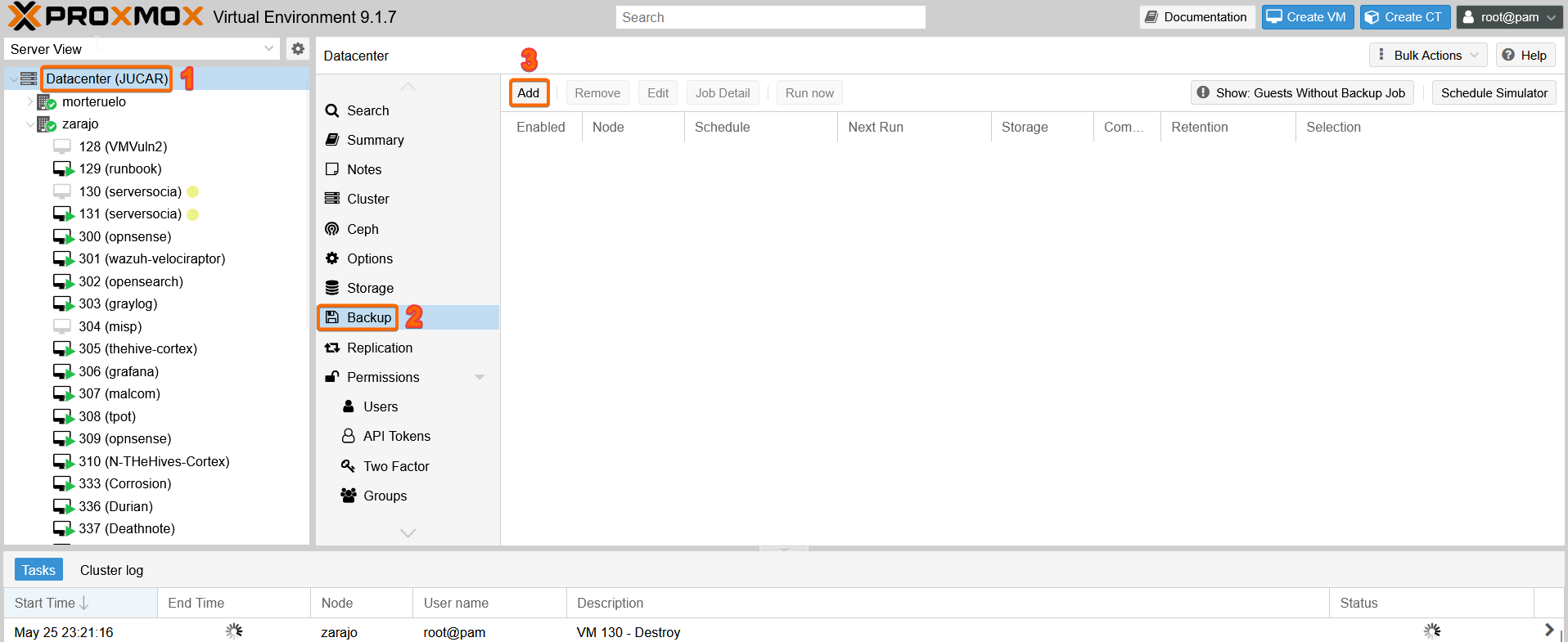Select VM 306 (grafana)
Screen dimensions: 1568x642
[119, 371]
